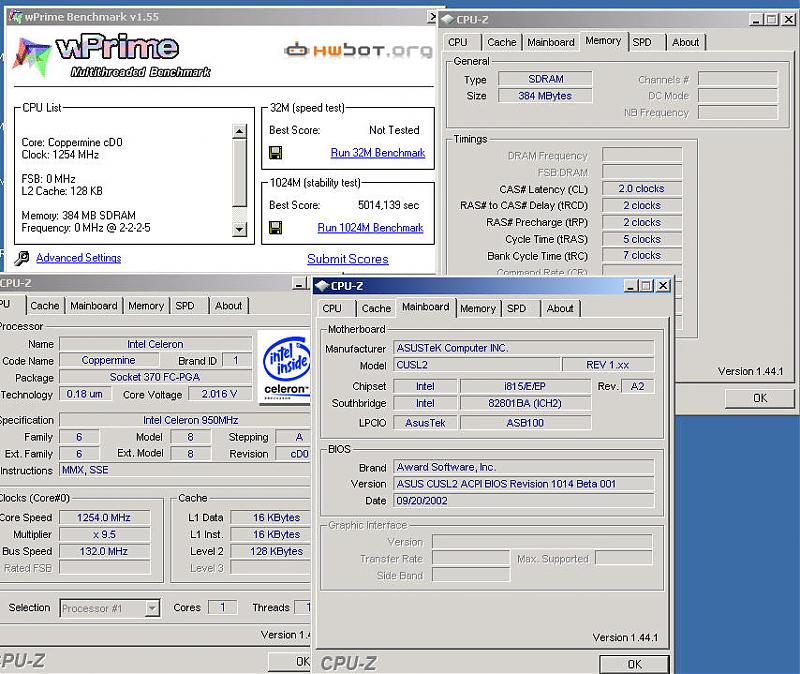Click the Code Name value "Coppermine"
Viewport: 800px width, 674px height.
coord(109,360)
